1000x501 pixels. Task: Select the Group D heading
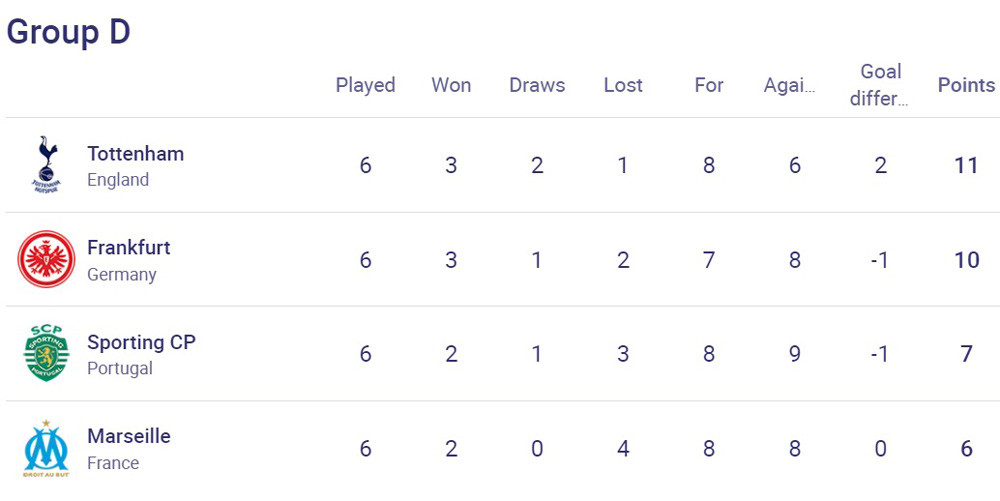68,32
